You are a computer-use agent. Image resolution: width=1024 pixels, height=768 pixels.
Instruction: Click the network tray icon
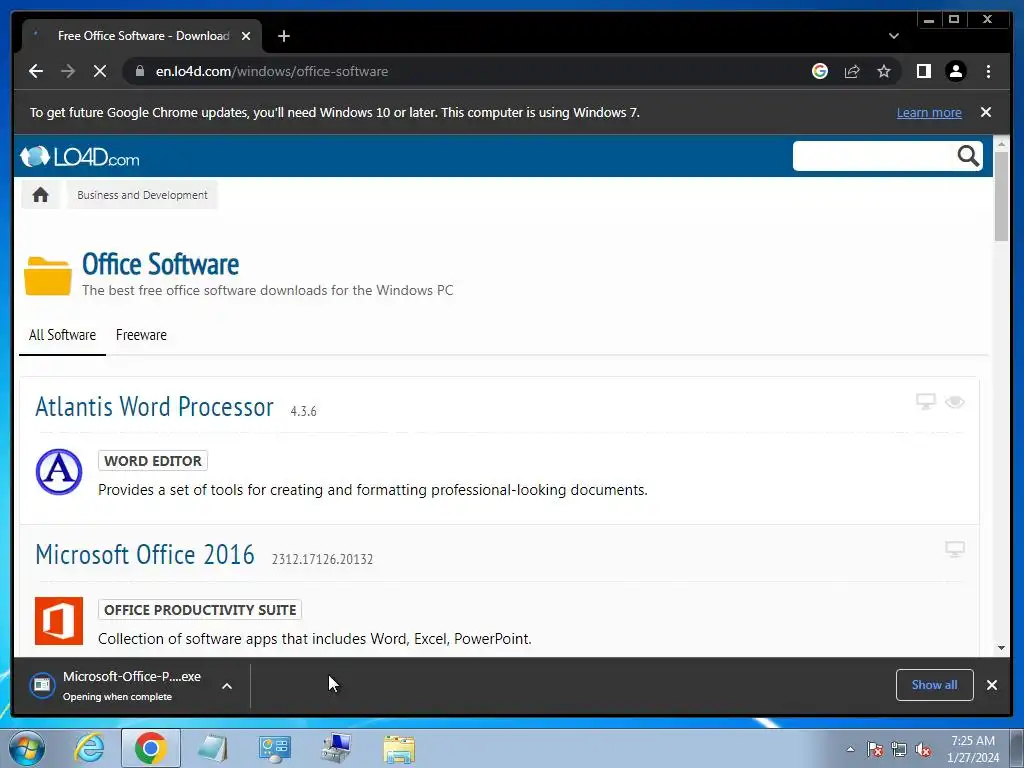[899, 749]
